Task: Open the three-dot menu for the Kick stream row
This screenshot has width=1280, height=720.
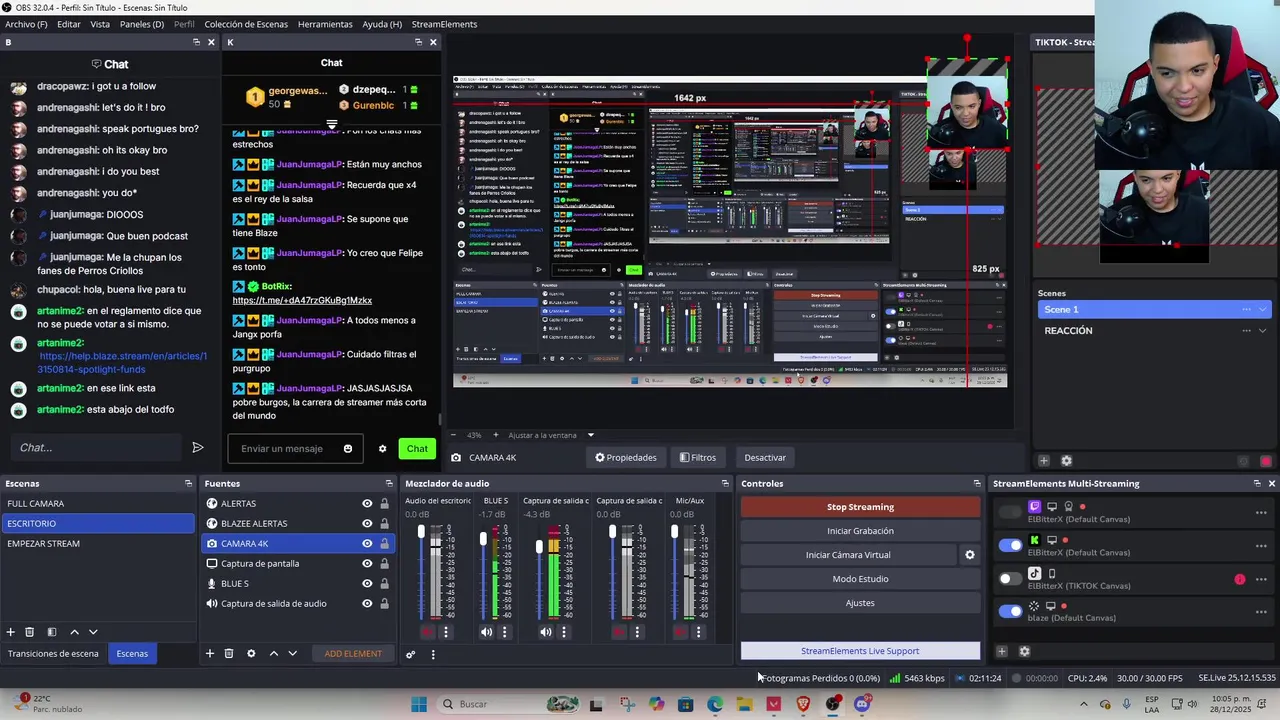Action: tap(1261, 545)
